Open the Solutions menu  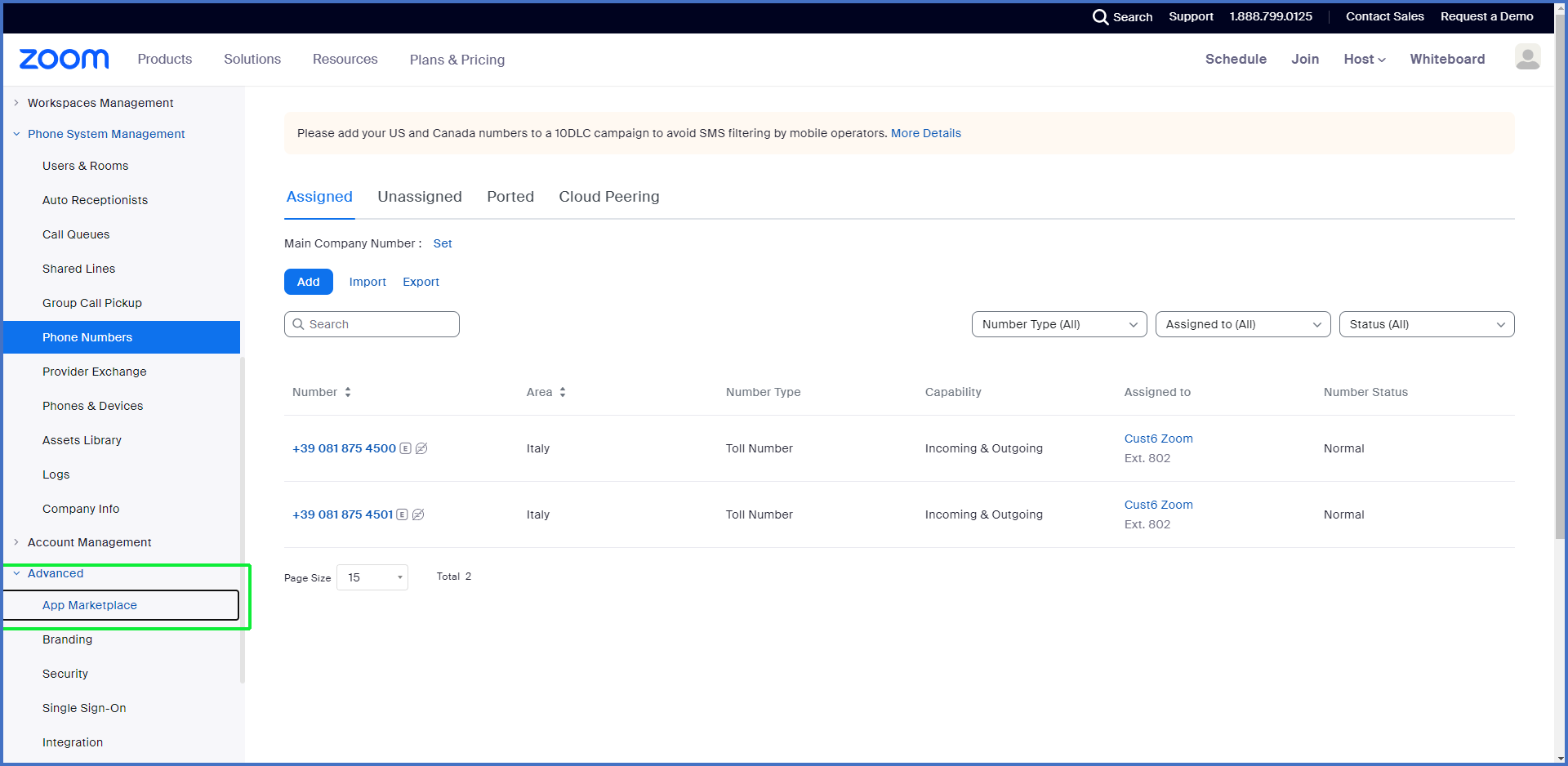[x=252, y=59]
